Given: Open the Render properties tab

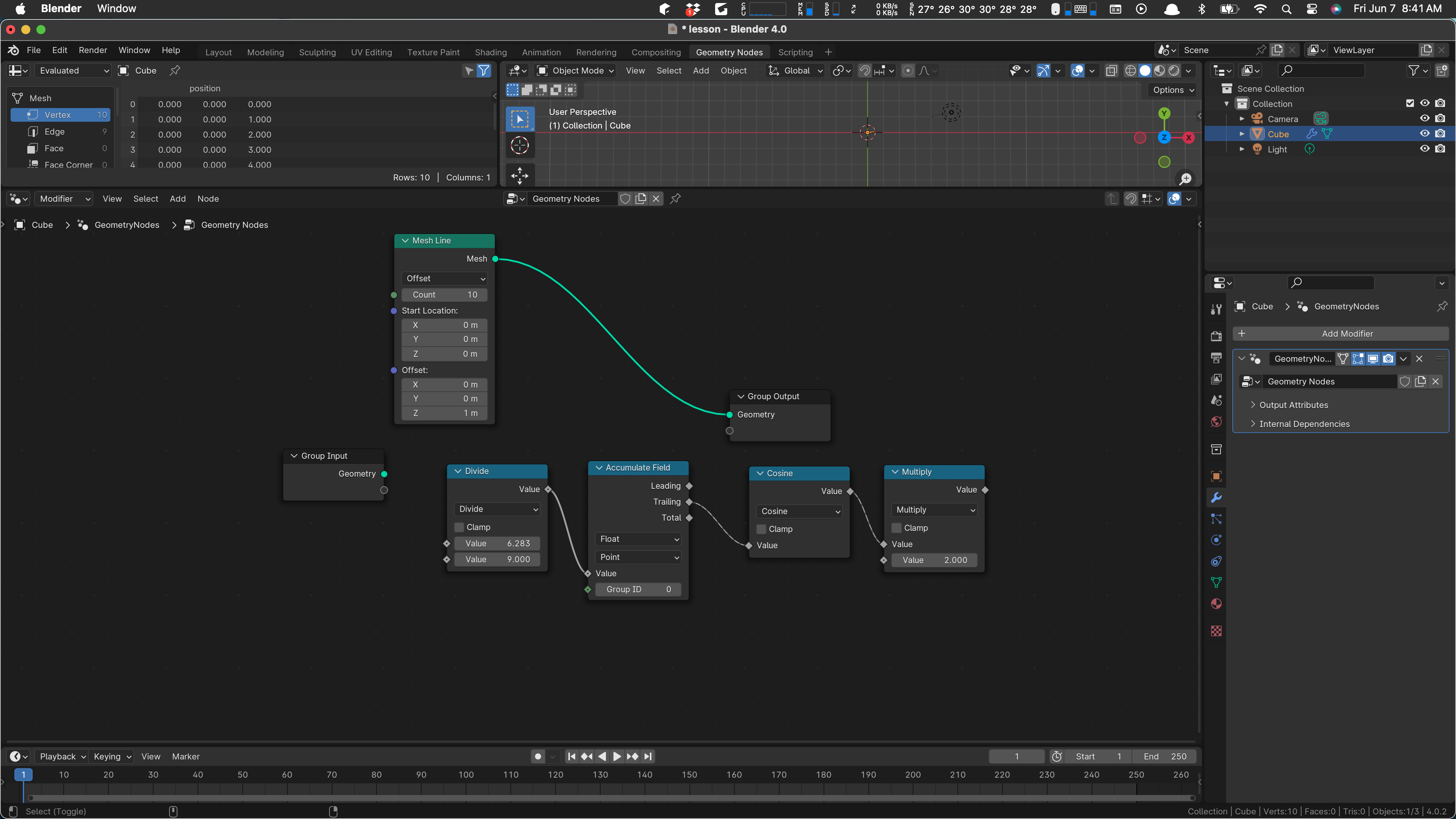Looking at the screenshot, I should (1216, 336).
